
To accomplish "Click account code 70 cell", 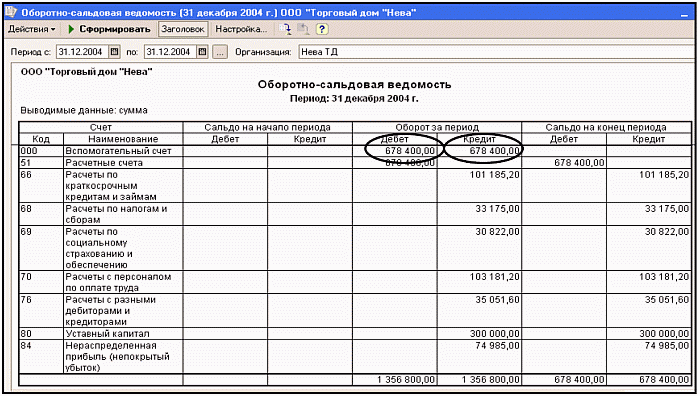I will click(x=42, y=282).
